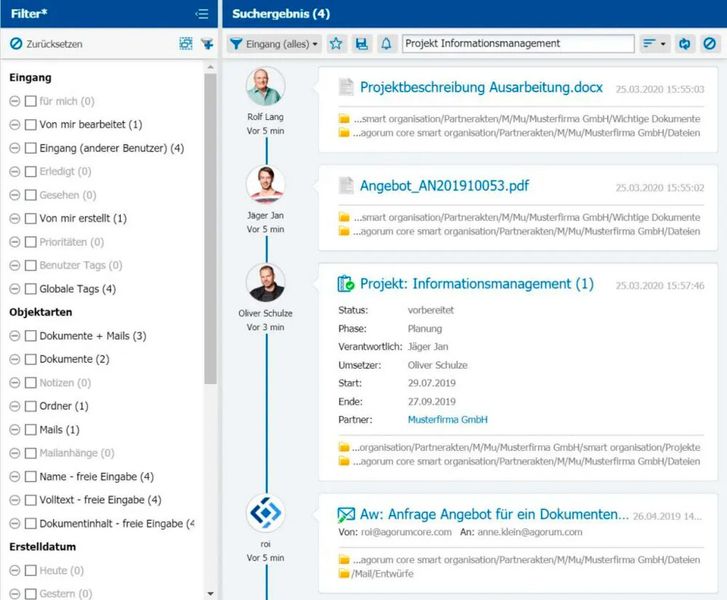Click the notification bell icon
Screen dimensions: 727x600
(386, 44)
